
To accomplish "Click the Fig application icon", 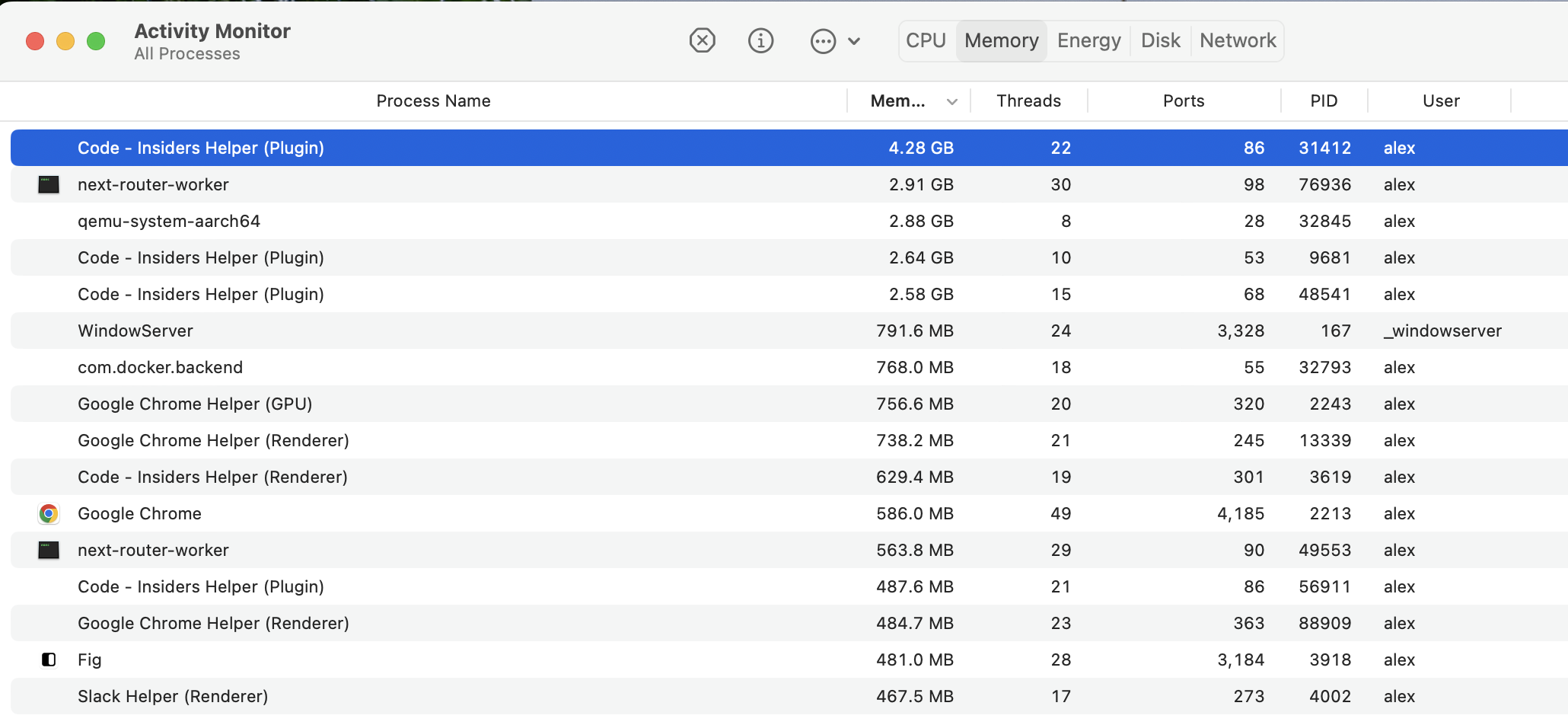I will 49,660.
